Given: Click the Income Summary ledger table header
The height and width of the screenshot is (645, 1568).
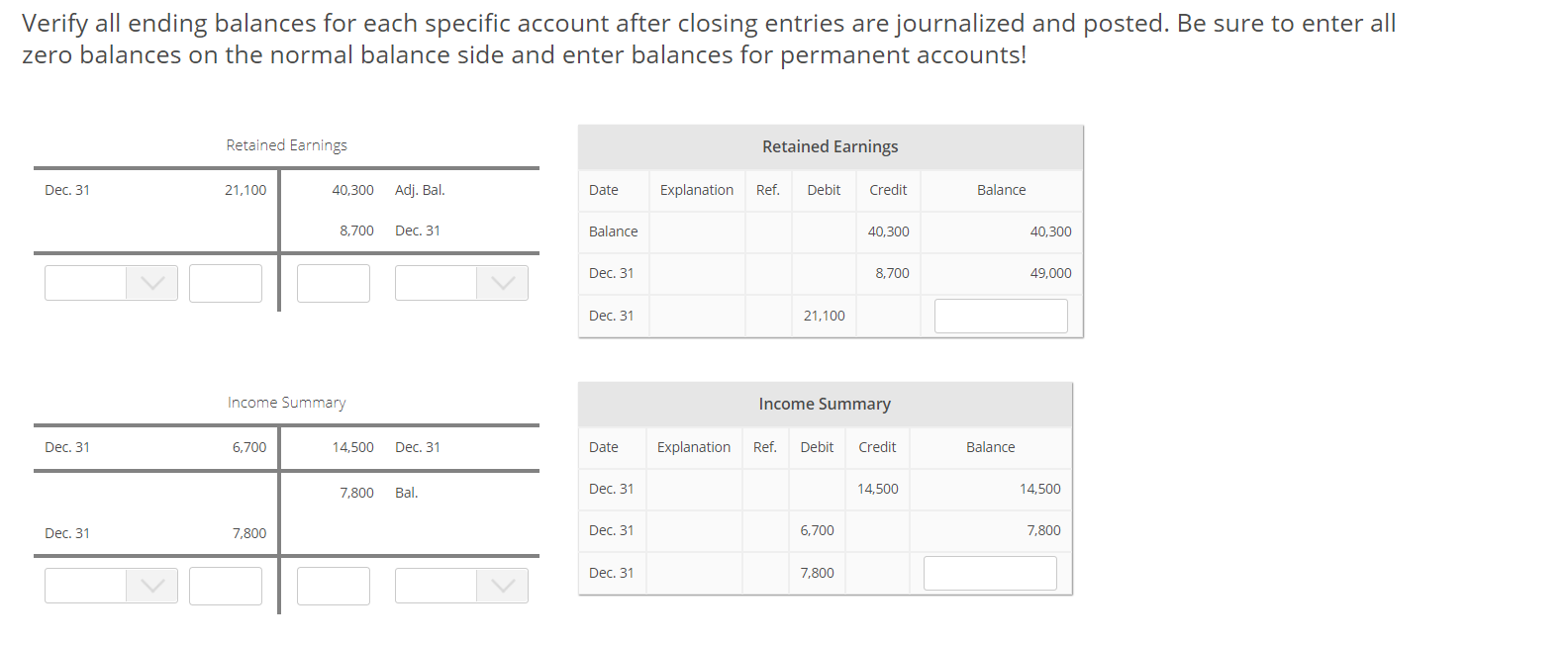Looking at the screenshot, I should 825,404.
